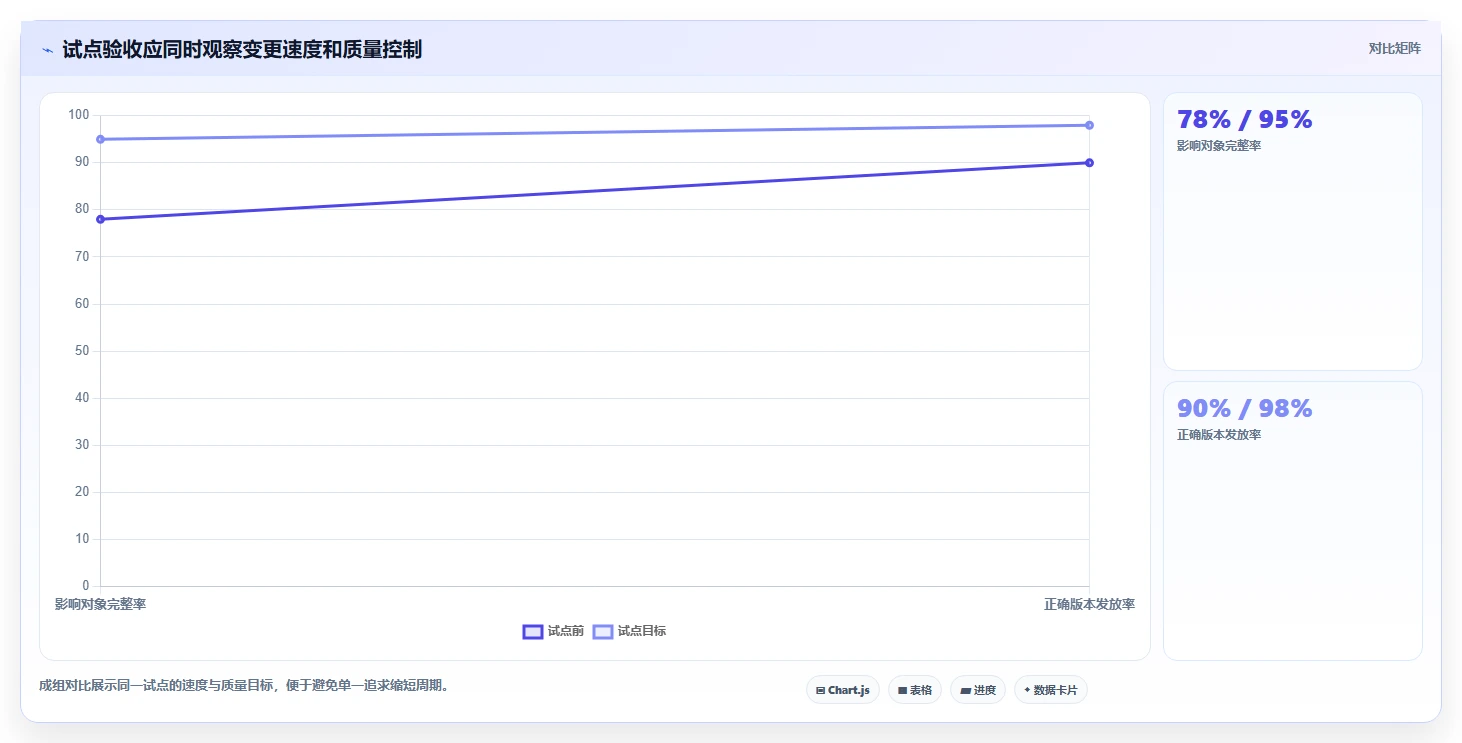Toggle the 试点目标 legend series
This screenshot has height=743, width=1462.
click(x=630, y=631)
